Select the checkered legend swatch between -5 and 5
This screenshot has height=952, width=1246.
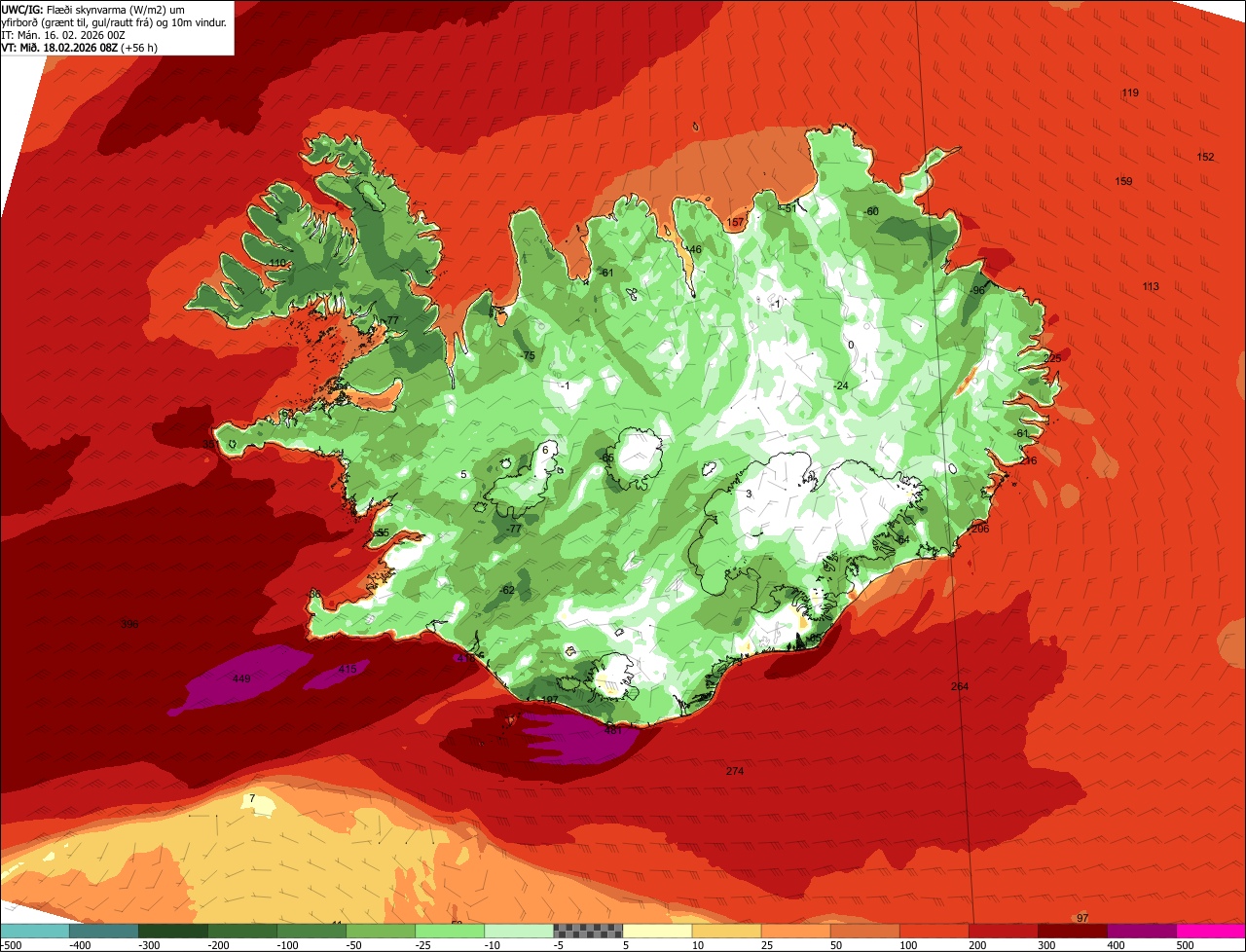pos(587,932)
